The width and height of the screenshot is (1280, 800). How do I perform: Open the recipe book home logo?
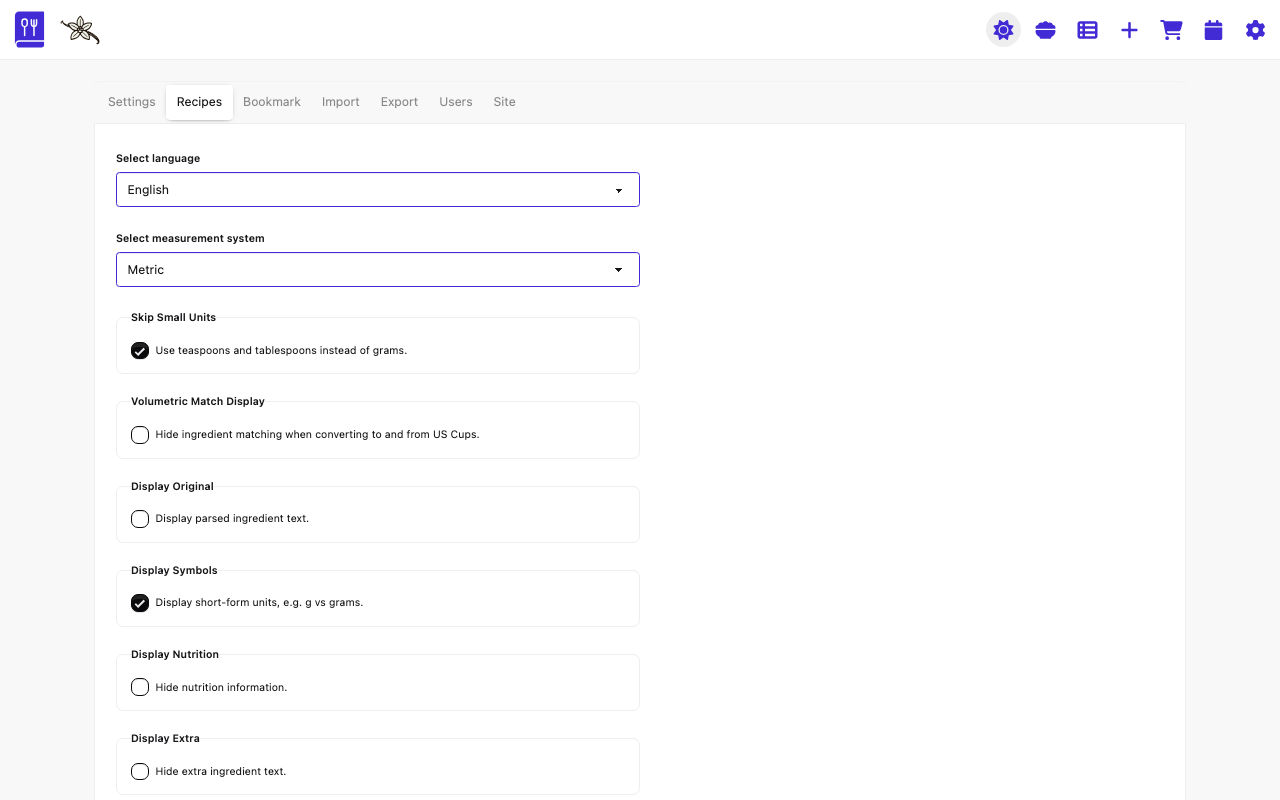pos(30,30)
